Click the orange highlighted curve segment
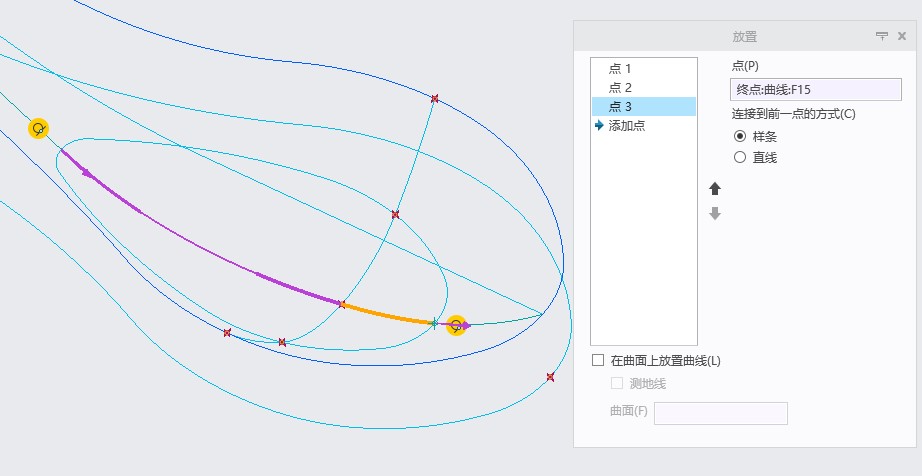The width and height of the screenshot is (922, 476). [388, 315]
